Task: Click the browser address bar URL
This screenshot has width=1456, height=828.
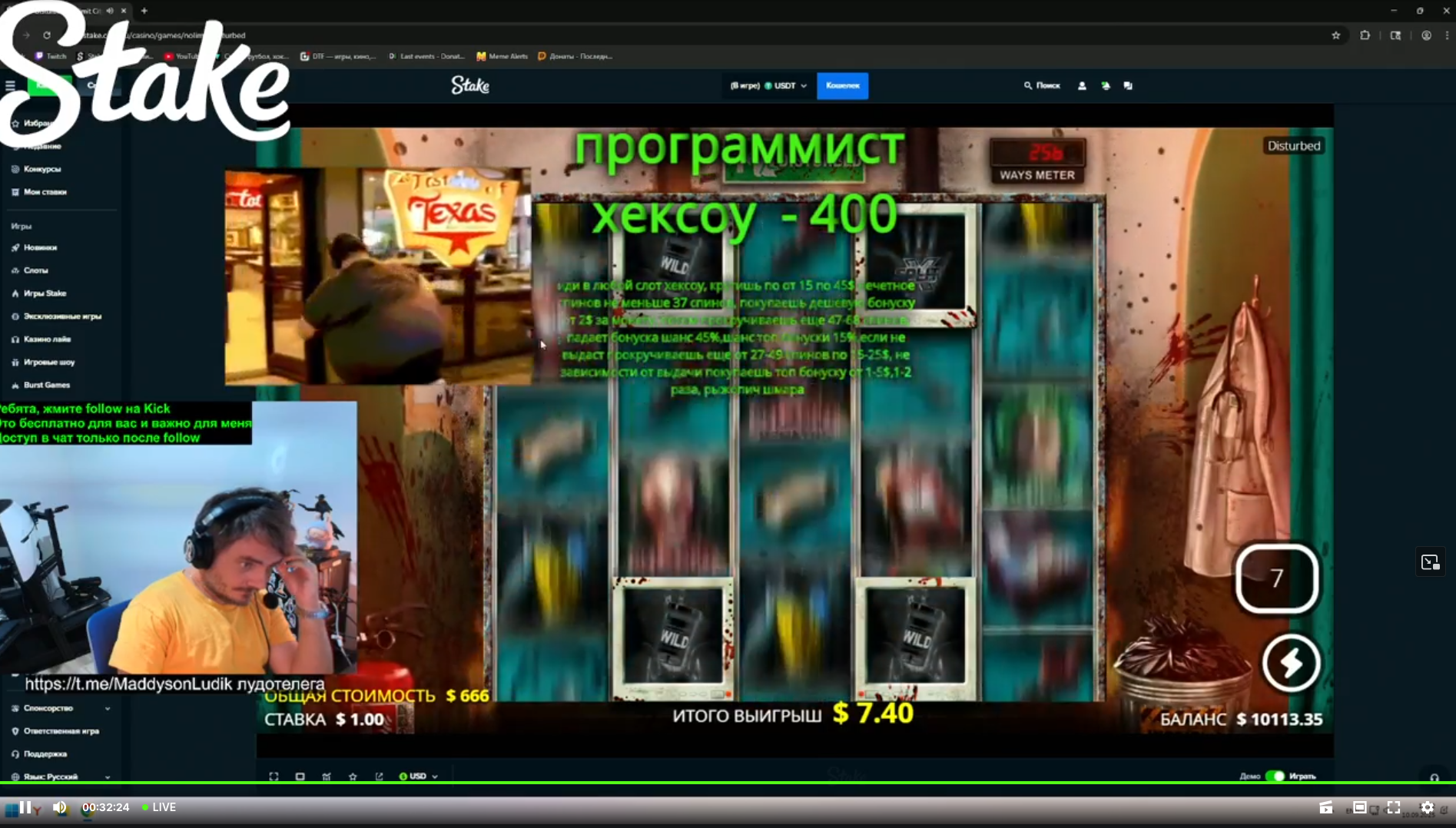Action: point(165,35)
